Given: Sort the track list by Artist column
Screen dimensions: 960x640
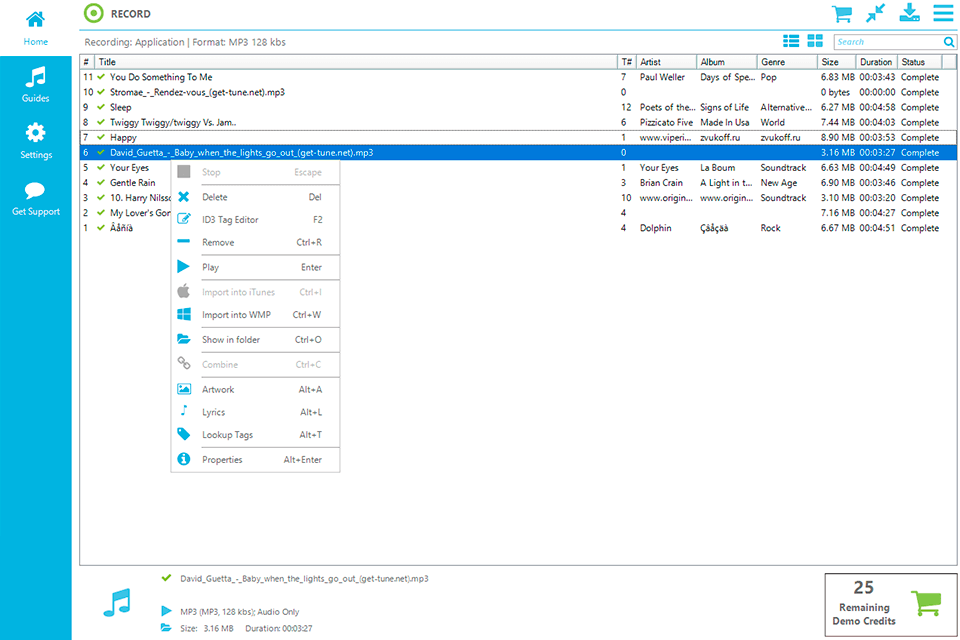Looking at the screenshot, I should [665, 62].
